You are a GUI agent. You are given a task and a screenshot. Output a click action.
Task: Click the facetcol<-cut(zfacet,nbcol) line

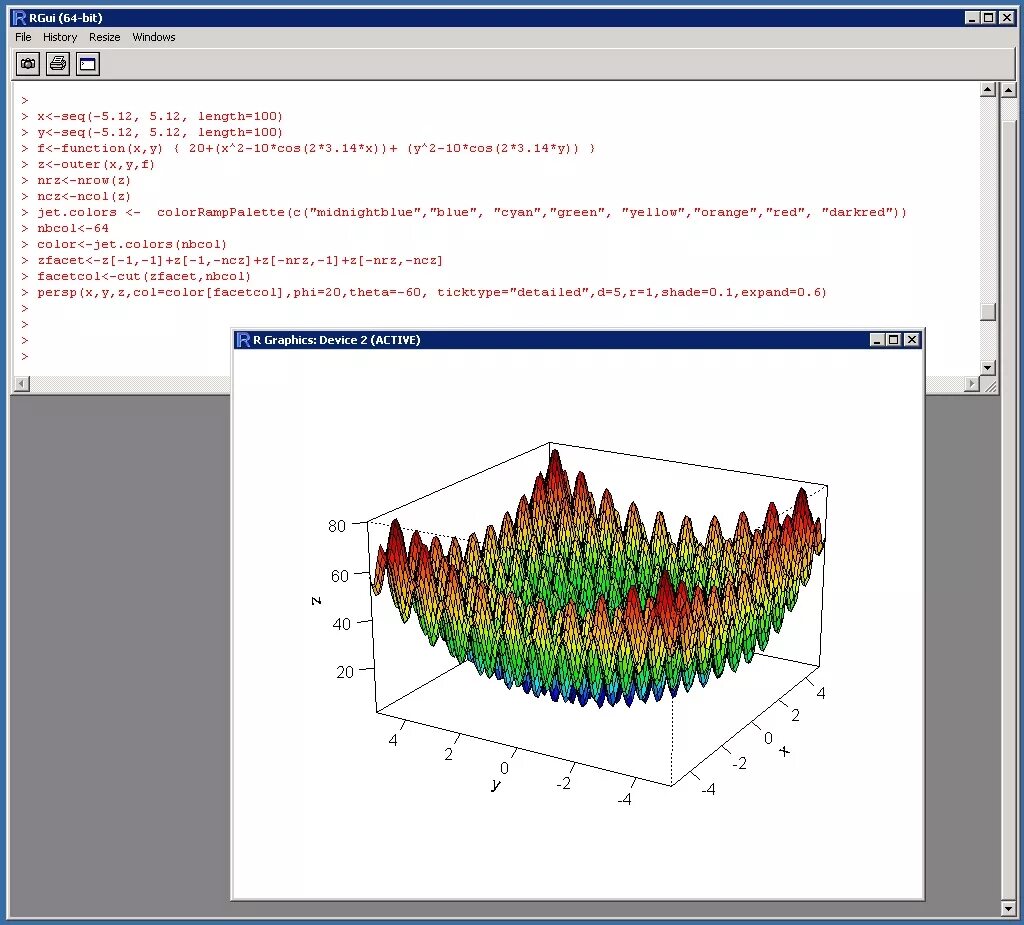[x=144, y=276]
